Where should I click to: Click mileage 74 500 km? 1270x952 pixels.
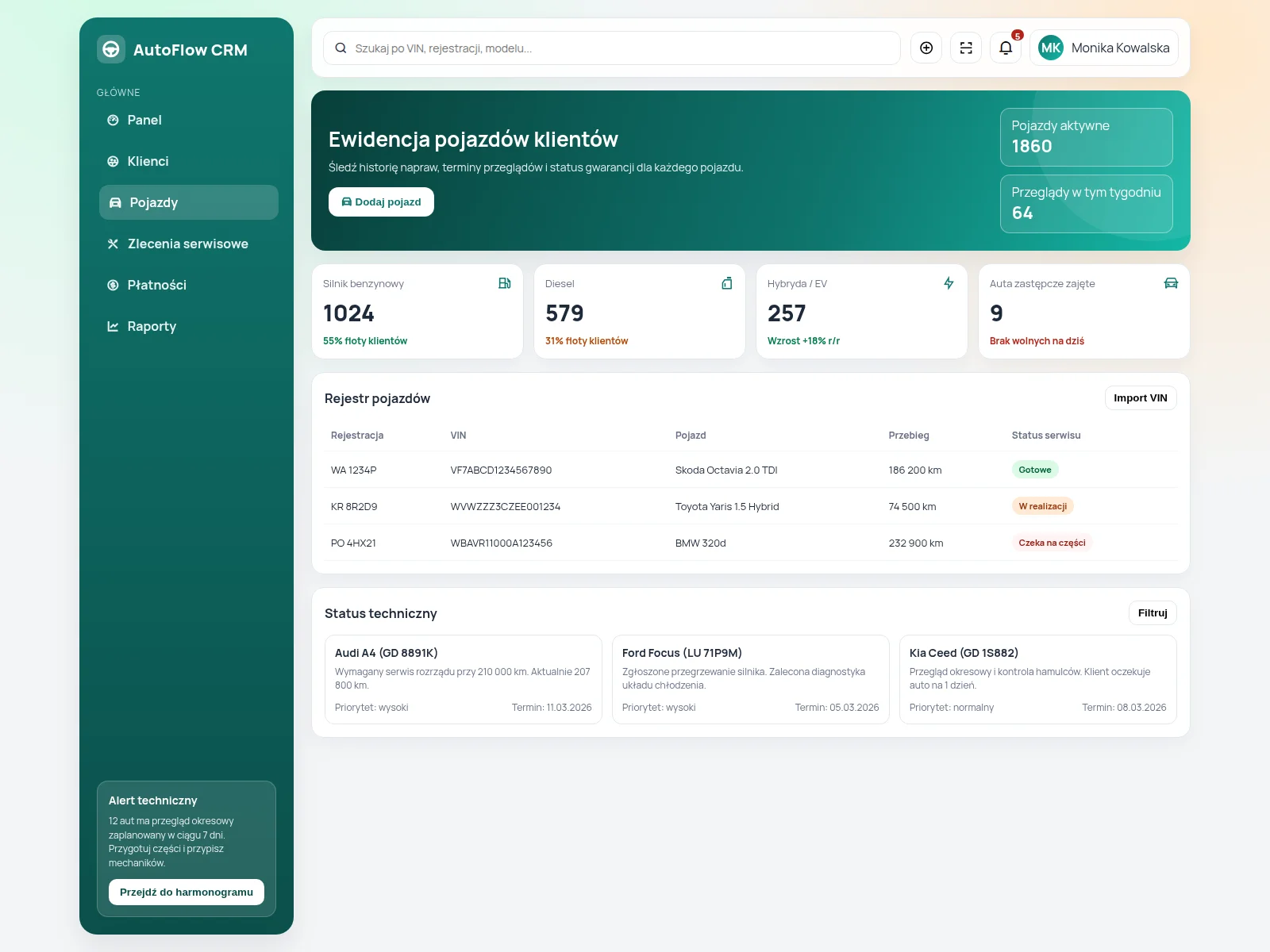click(x=913, y=507)
